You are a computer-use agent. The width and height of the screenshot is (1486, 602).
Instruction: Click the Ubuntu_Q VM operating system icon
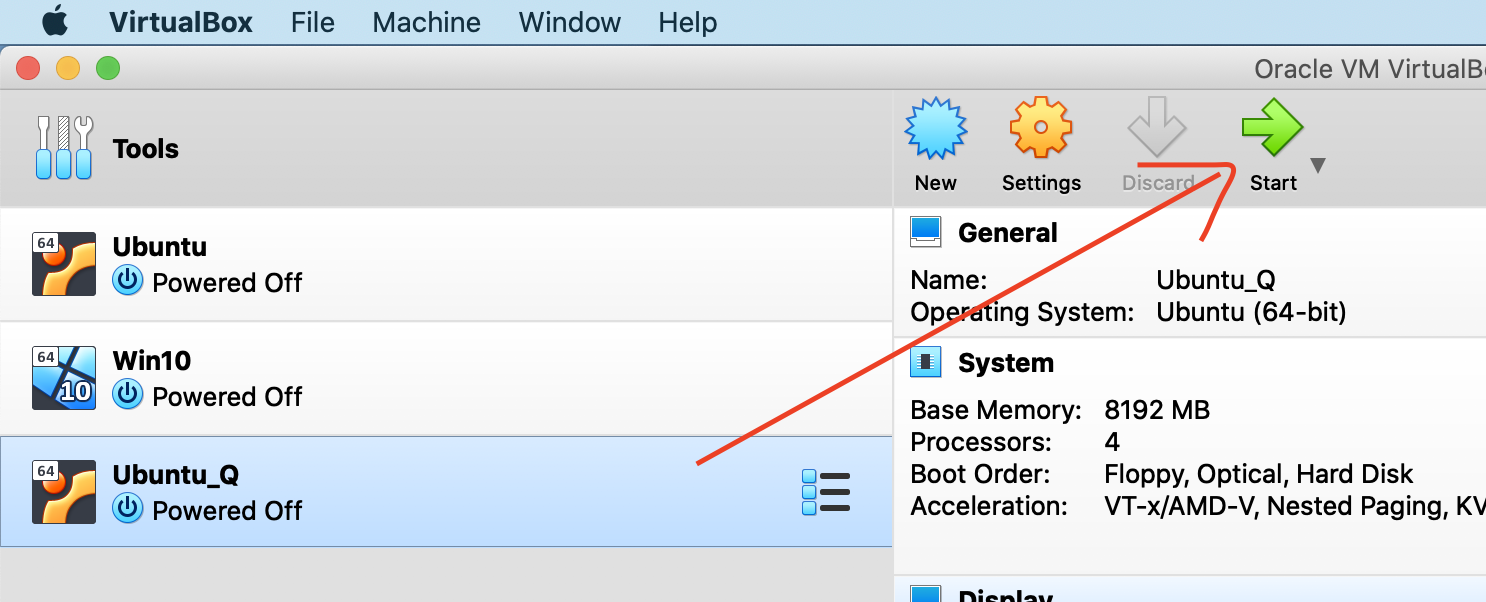64,492
